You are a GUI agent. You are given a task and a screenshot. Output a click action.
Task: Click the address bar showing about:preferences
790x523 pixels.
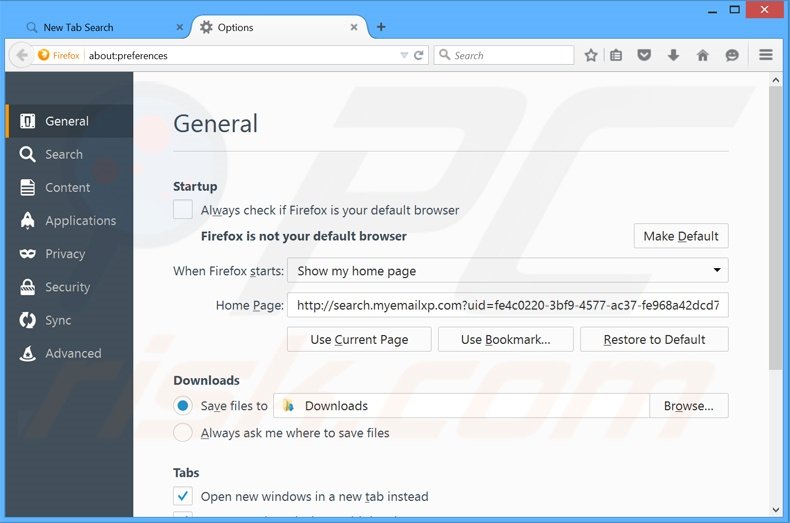click(242, 55)
